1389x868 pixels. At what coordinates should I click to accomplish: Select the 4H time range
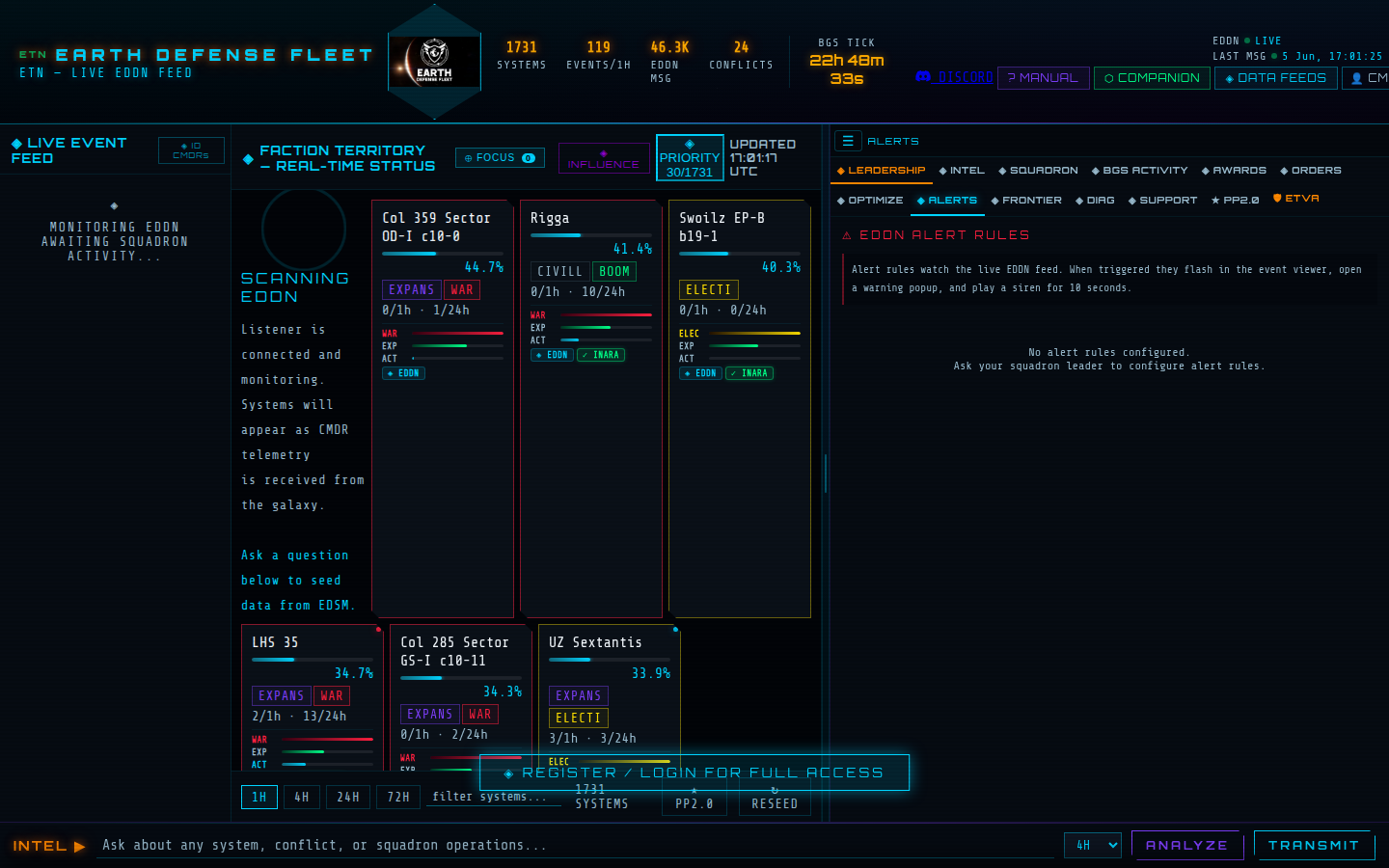[302, 798]
